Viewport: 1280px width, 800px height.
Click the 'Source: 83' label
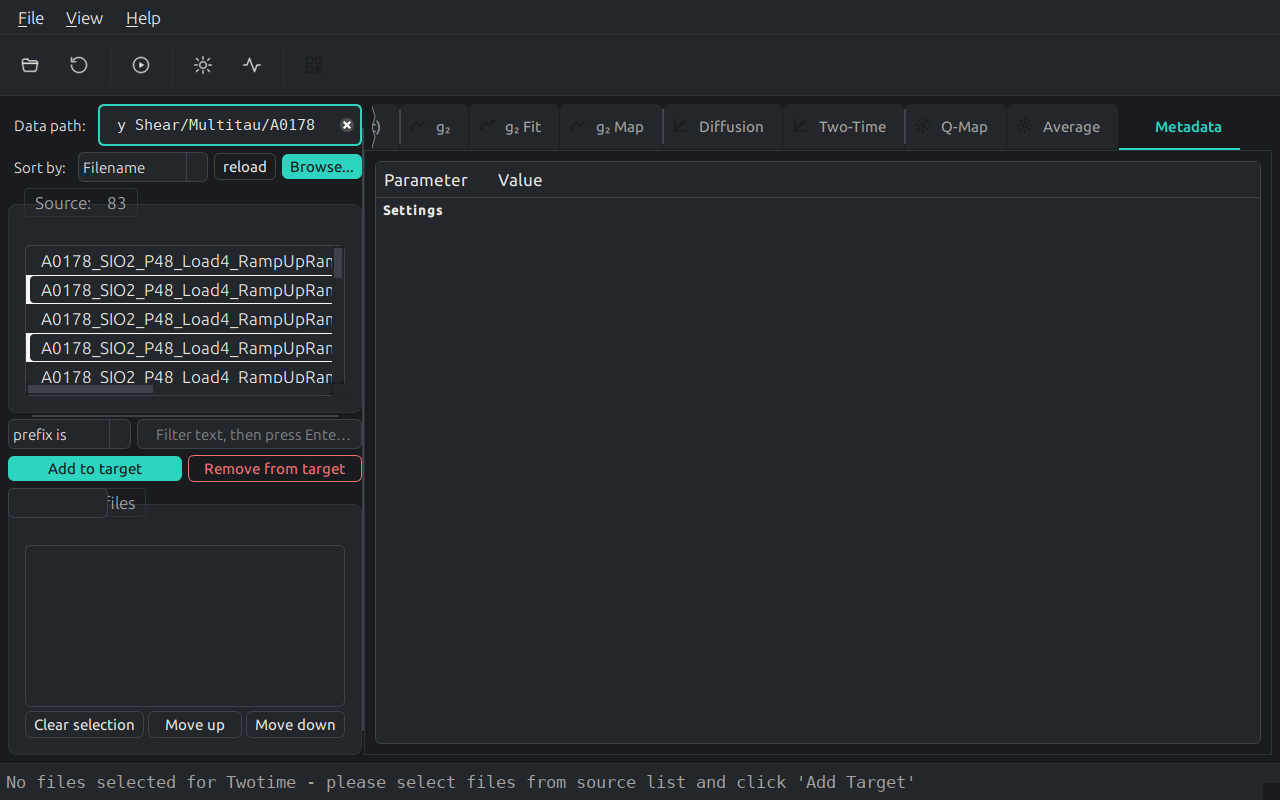[81, 203]
